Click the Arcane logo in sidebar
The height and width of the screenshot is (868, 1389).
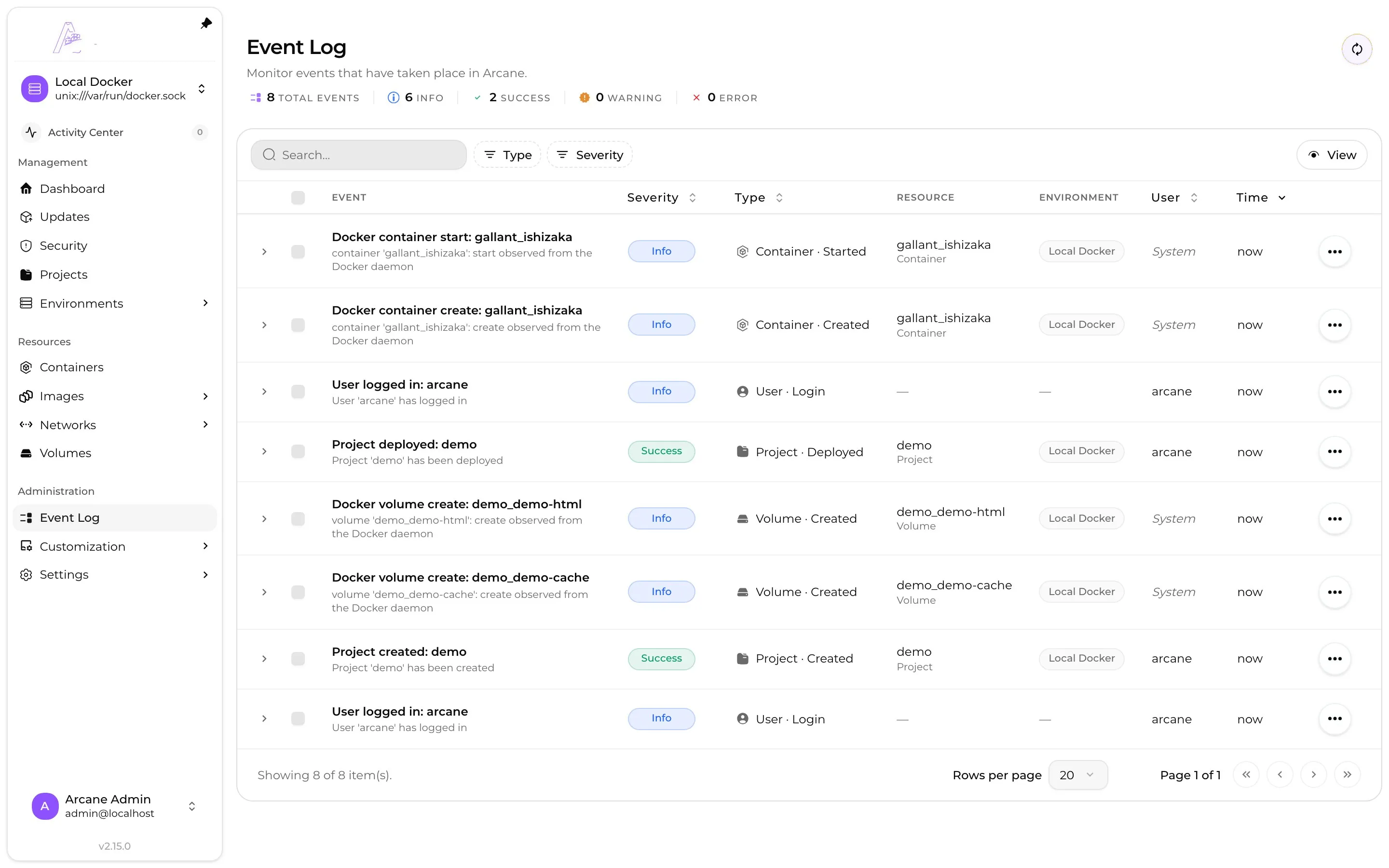click(68, 37)
